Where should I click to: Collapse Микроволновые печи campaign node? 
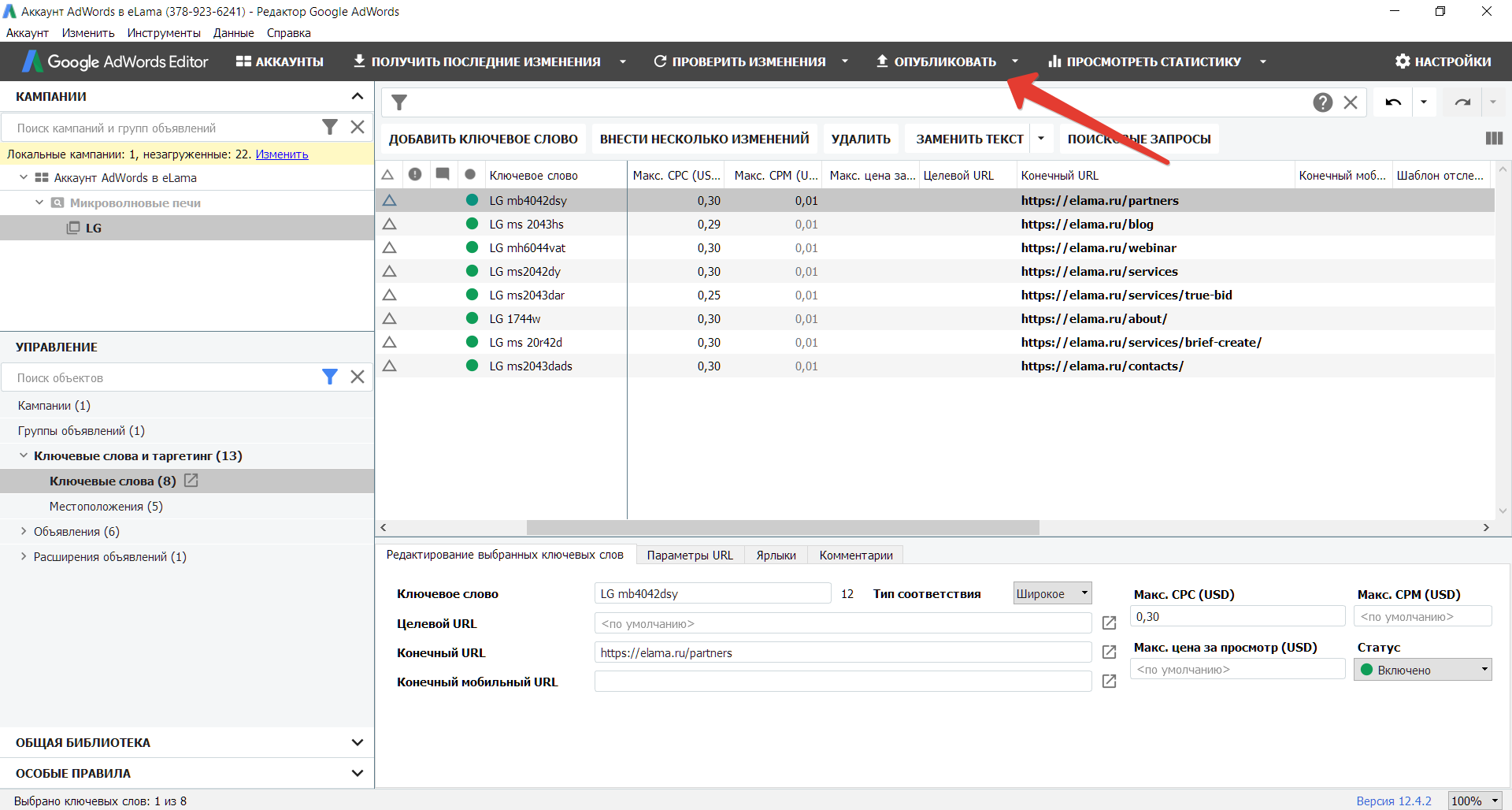click(x=39, y=202)
